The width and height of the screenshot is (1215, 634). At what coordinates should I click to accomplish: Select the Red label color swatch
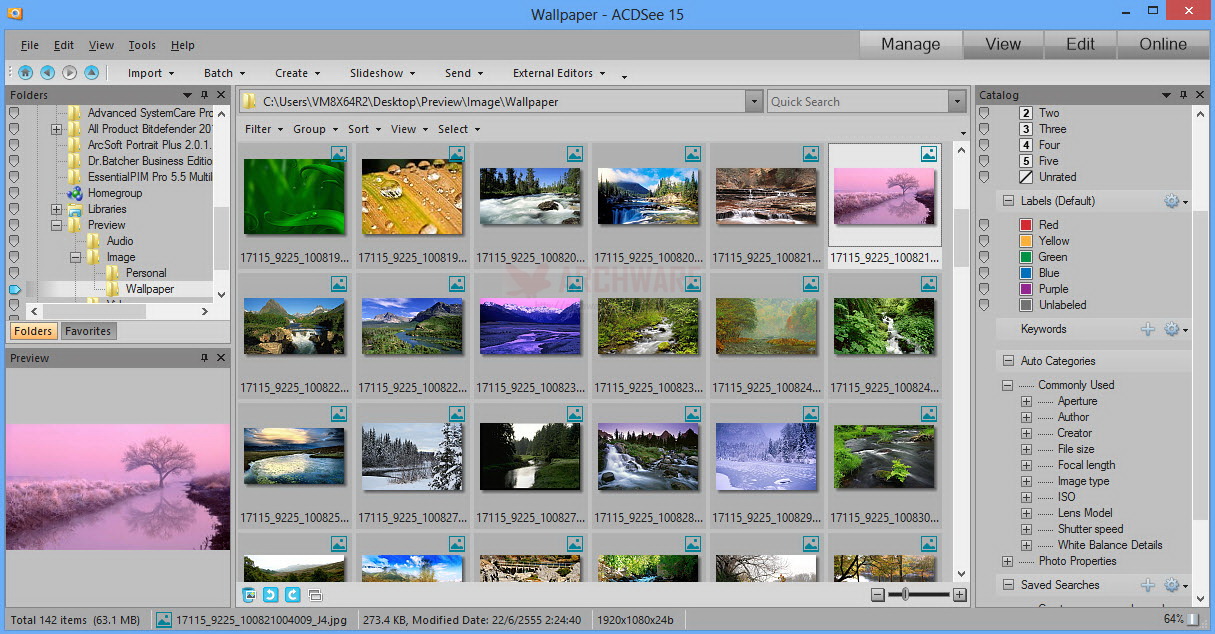1025,225
